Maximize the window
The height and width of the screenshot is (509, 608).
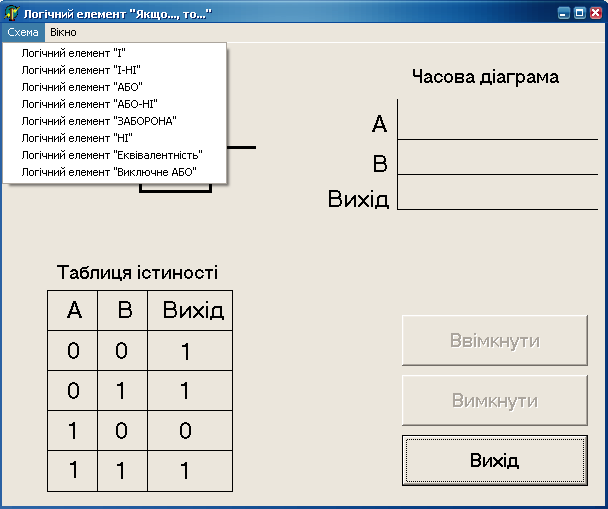(580, 13)
